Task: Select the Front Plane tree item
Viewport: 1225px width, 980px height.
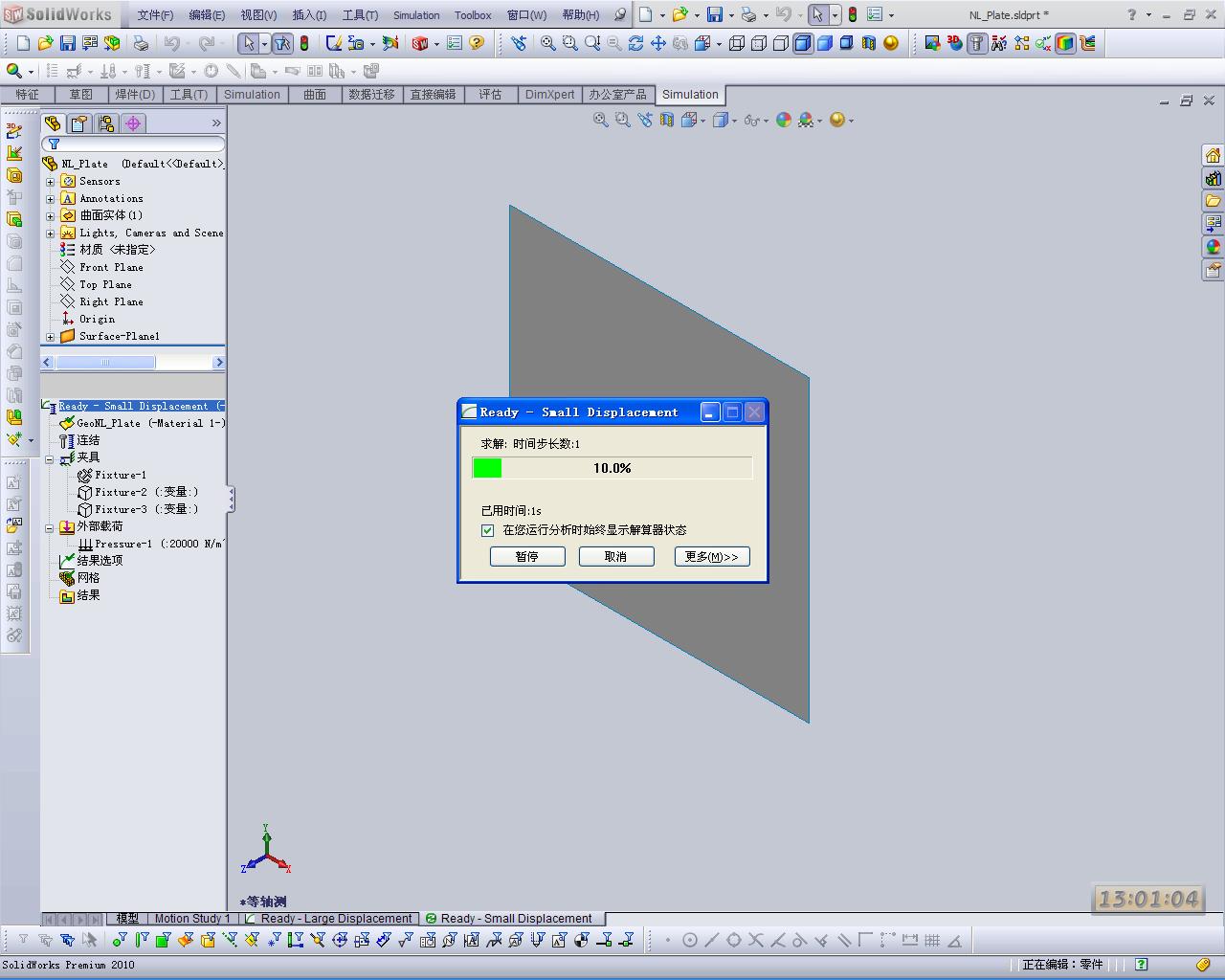Action: tap(111, 268)
